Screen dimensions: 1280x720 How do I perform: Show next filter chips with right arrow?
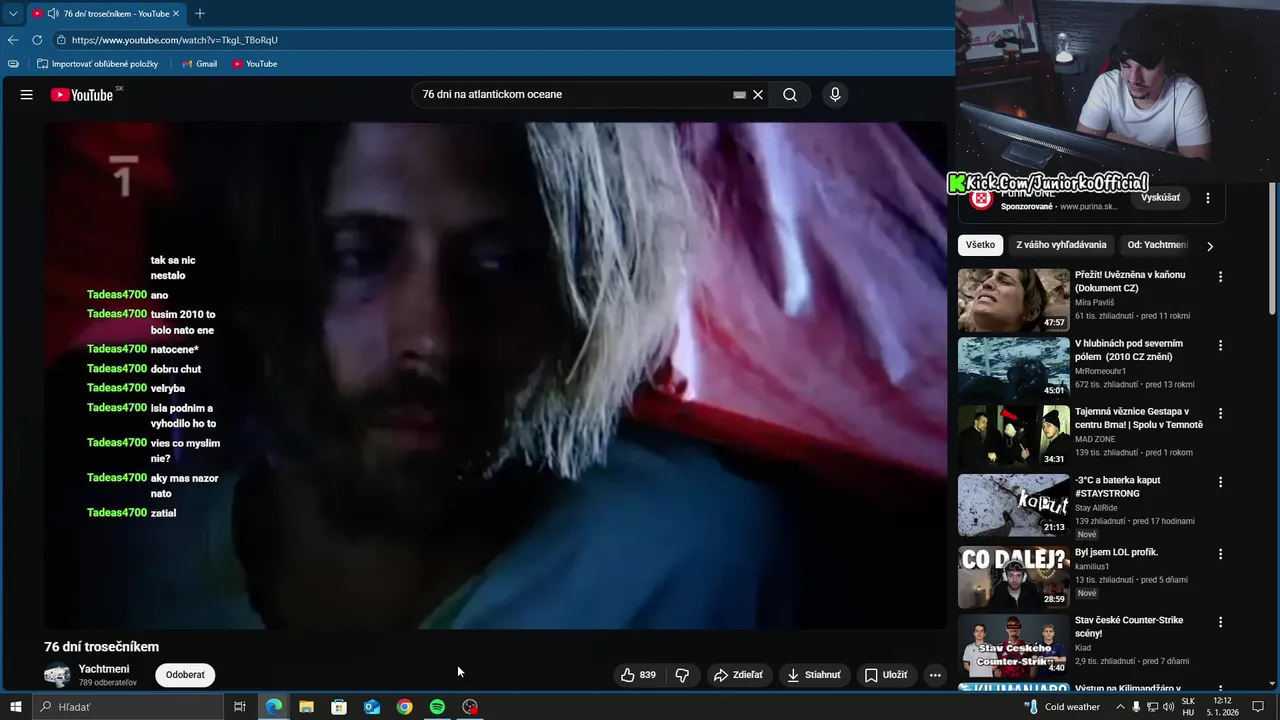[x=1210, y=246]
